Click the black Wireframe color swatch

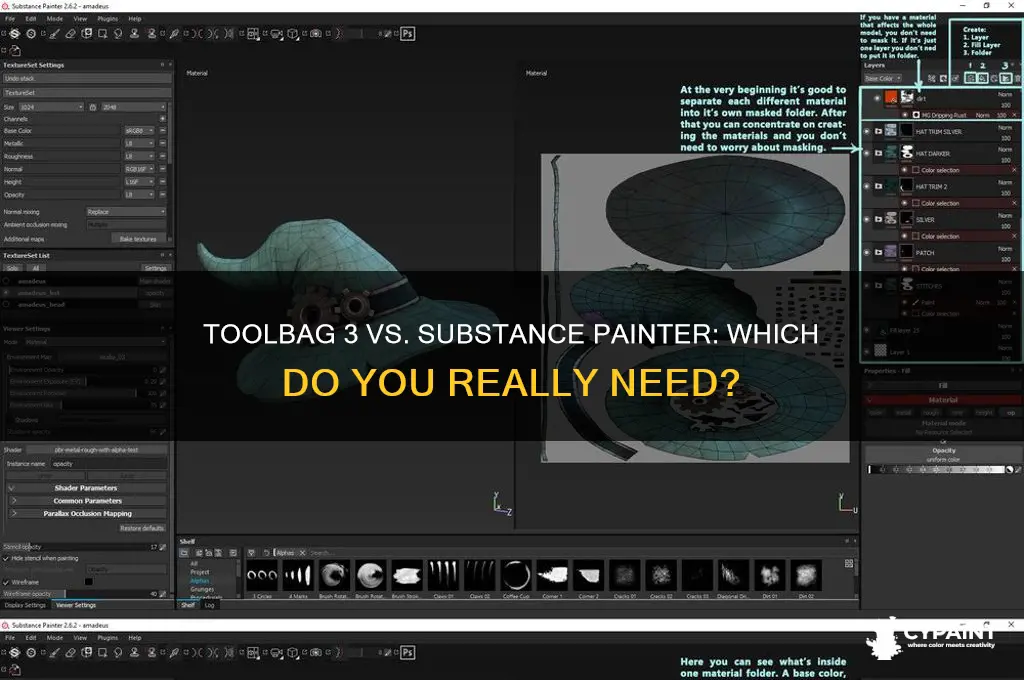(x=88, y=582)
